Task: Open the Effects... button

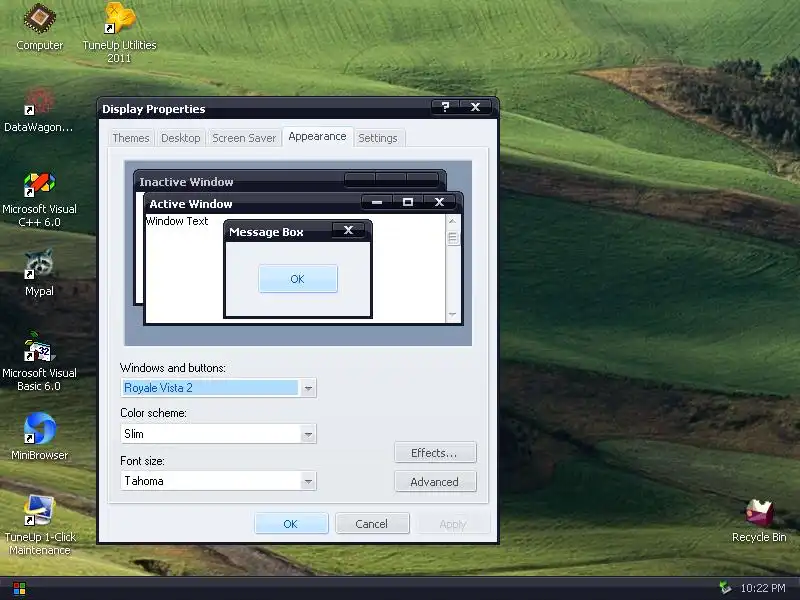Action: click(x=435, y=453)
